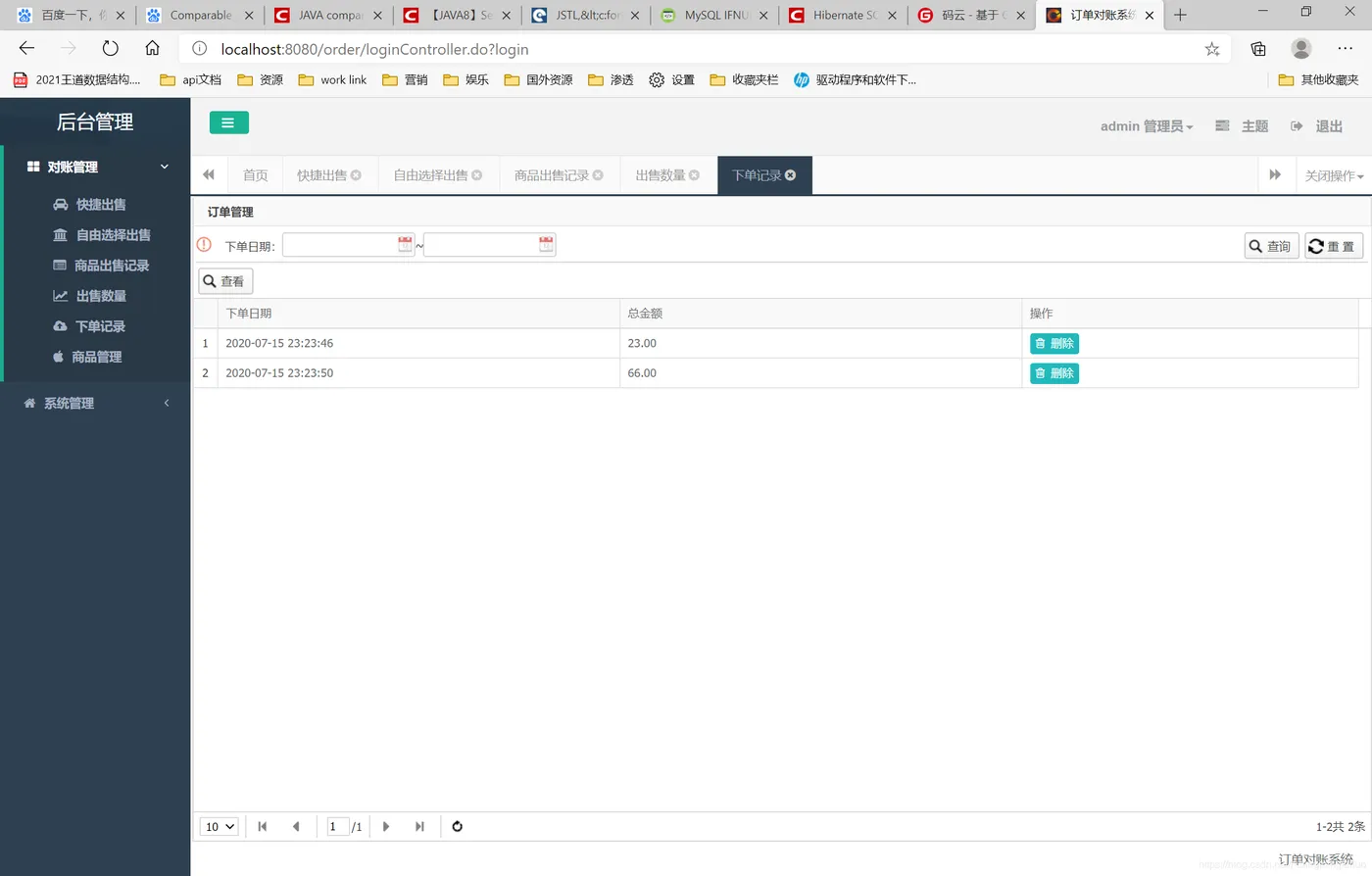This screenshot has width=1372, height=876.
Task: Sort by the 下单日期 column header
Action: coord(418,314)
